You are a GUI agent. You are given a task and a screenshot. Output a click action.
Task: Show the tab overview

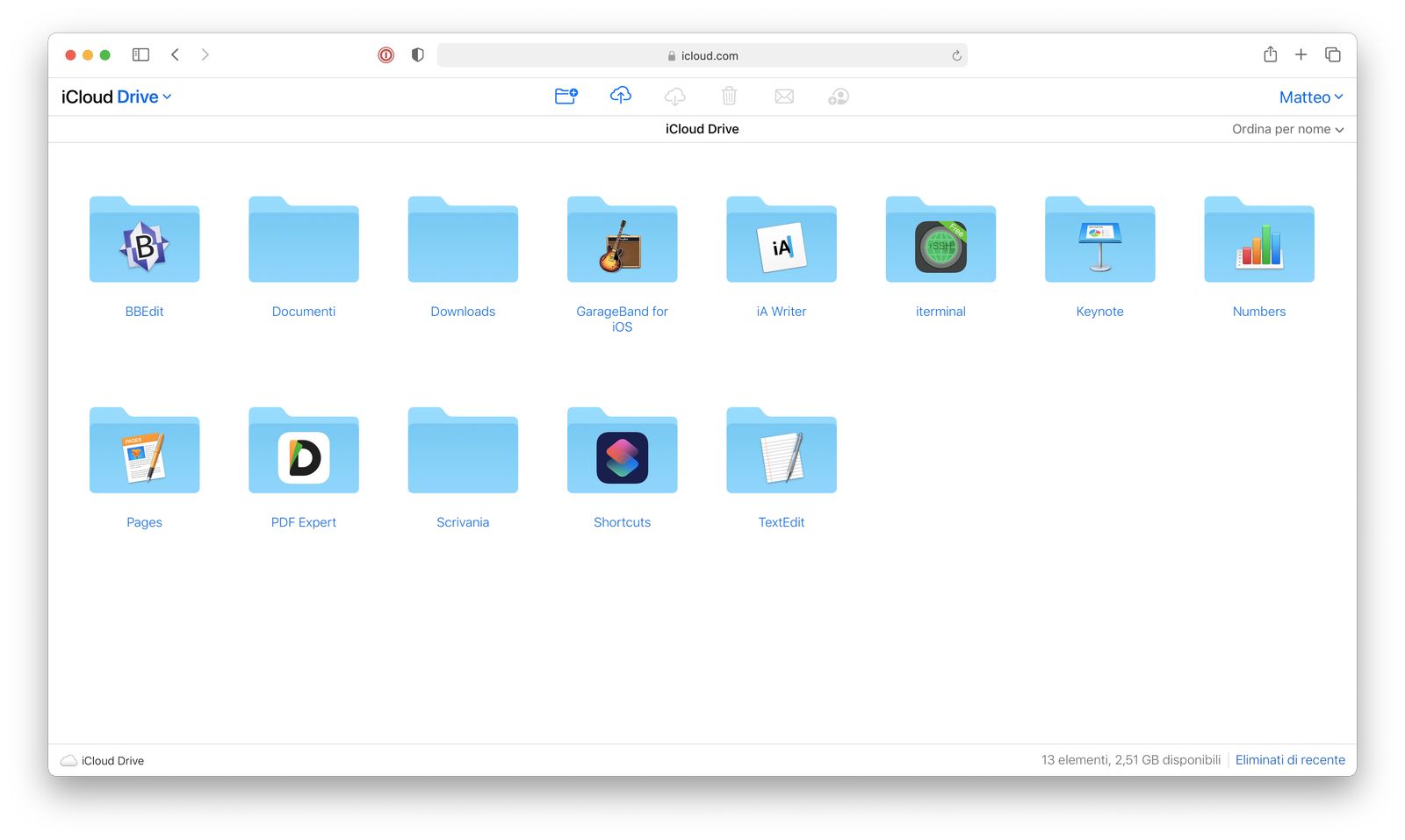coord(1333,54)
